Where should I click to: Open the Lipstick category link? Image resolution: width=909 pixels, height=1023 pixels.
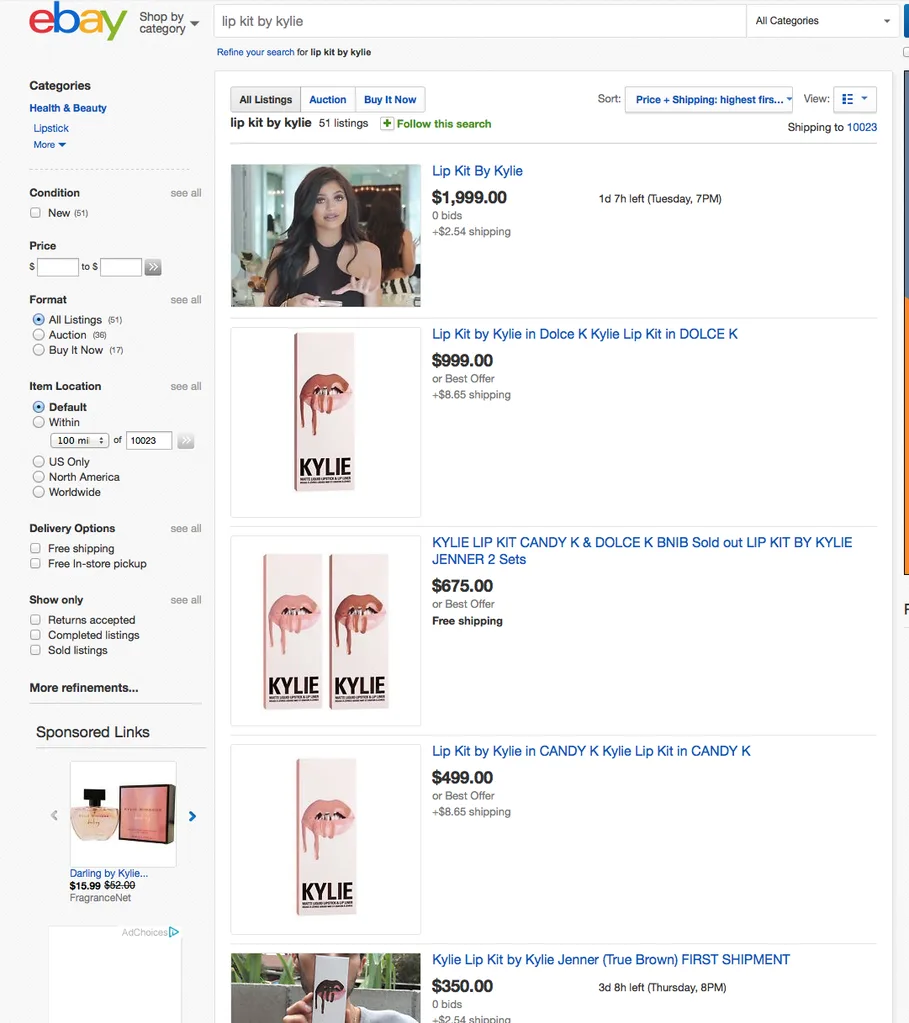click(51, 128)
